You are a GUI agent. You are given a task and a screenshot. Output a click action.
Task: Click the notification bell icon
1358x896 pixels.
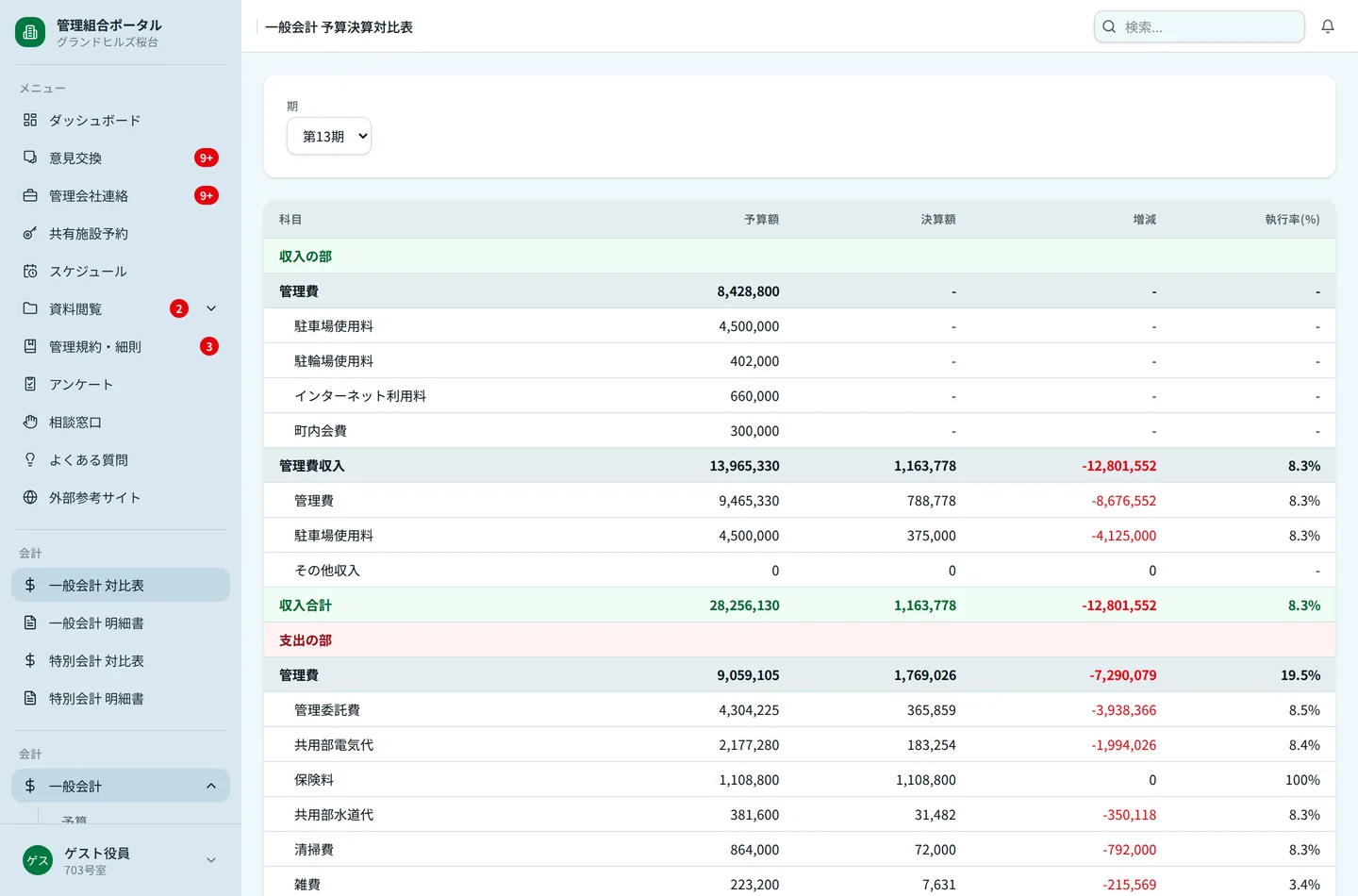[1328, 26]
